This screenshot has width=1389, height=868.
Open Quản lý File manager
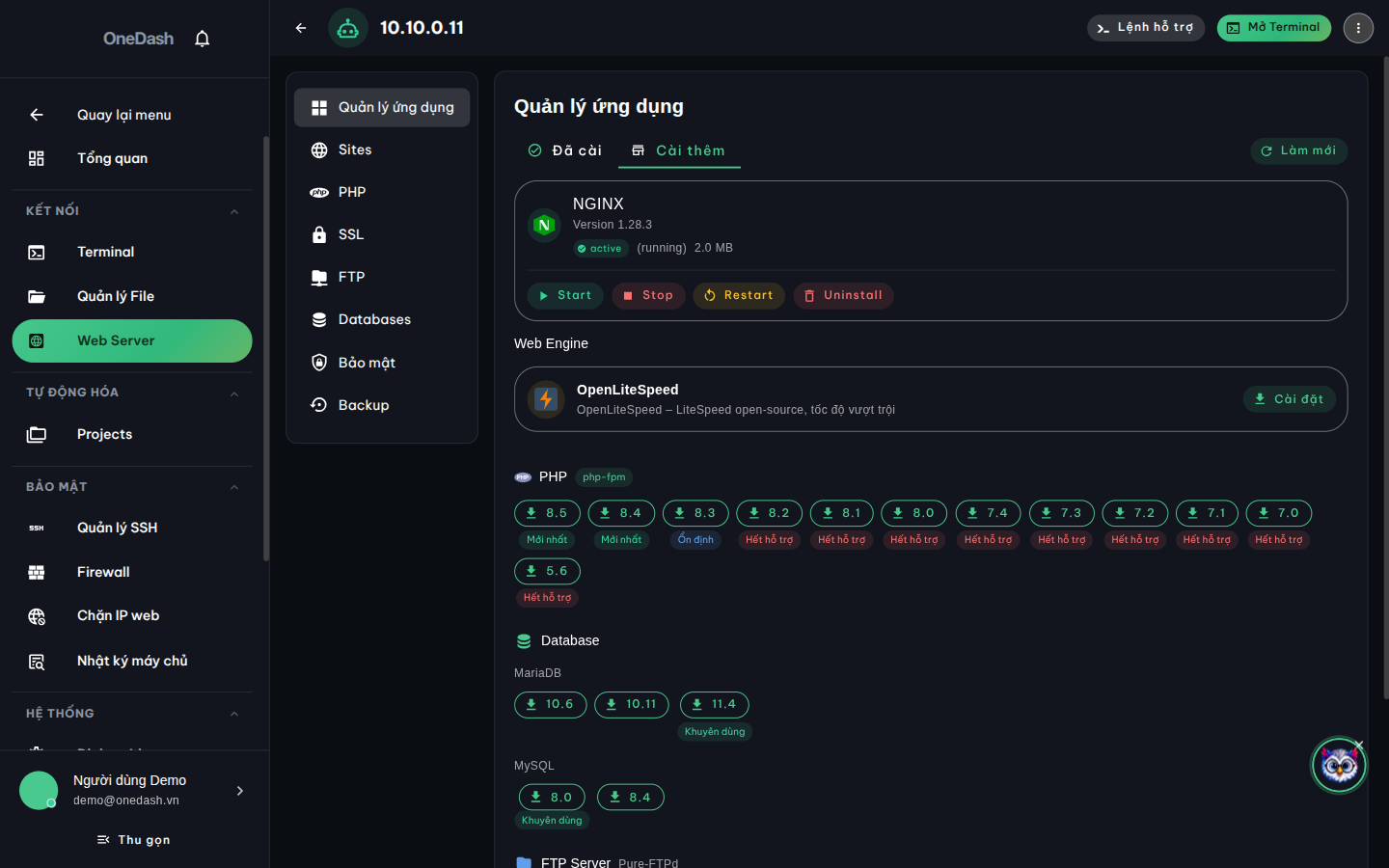click(x=132, y=296)
